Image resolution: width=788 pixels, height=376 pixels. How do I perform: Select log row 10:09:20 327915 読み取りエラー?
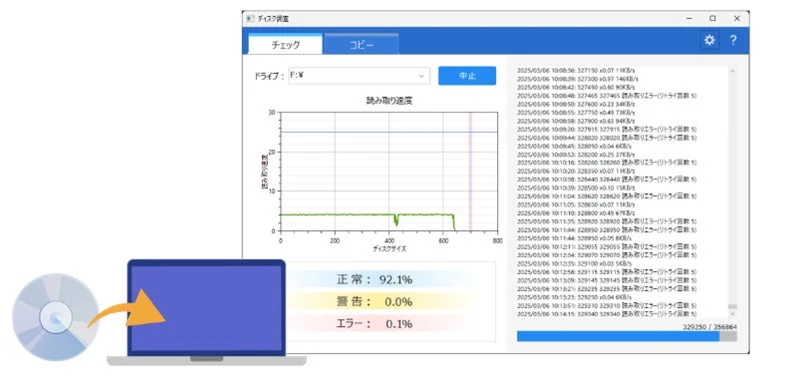click(607, 129)
